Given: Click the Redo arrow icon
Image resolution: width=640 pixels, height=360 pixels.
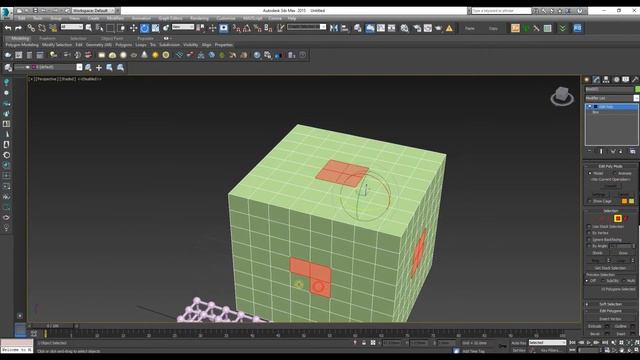Looking at the screenshot, I should [x=18, y=28].
